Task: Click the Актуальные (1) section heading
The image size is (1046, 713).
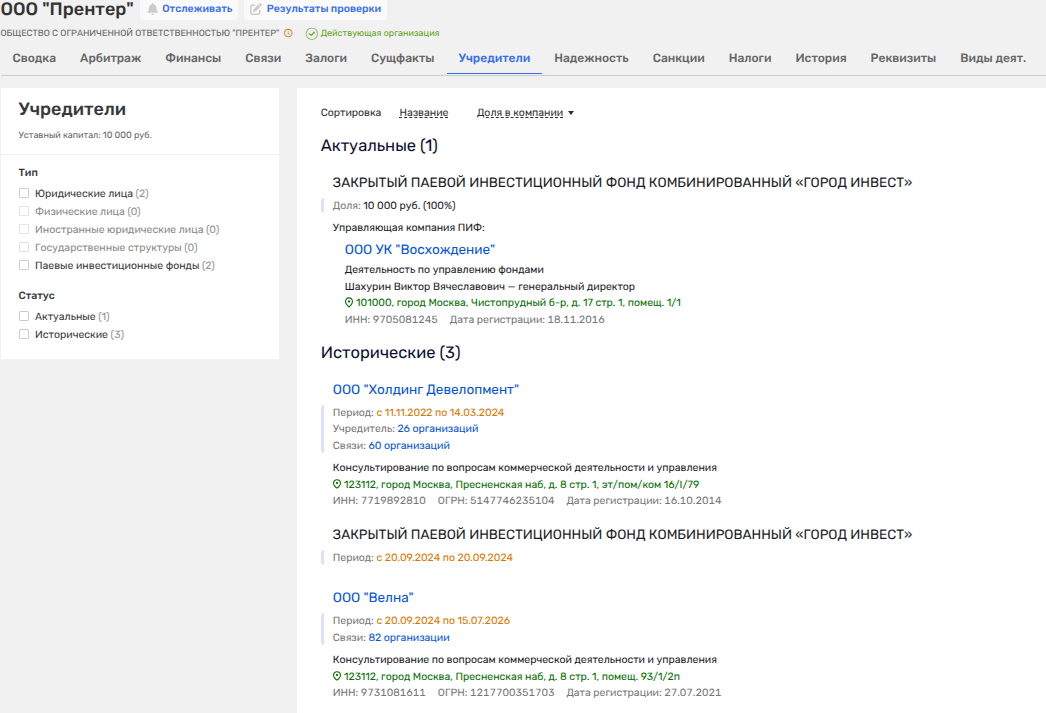Action: (x=379, y=145)
